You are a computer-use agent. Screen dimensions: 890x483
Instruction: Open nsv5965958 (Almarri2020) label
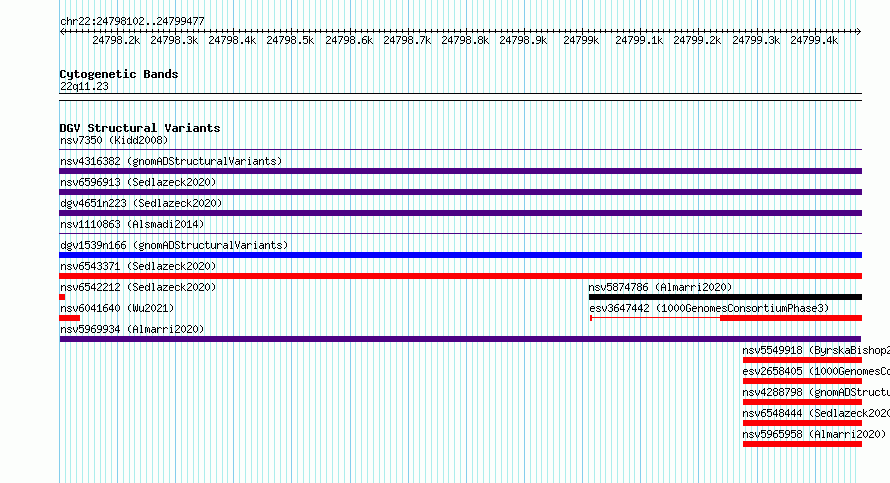click(x=815, y=434)
